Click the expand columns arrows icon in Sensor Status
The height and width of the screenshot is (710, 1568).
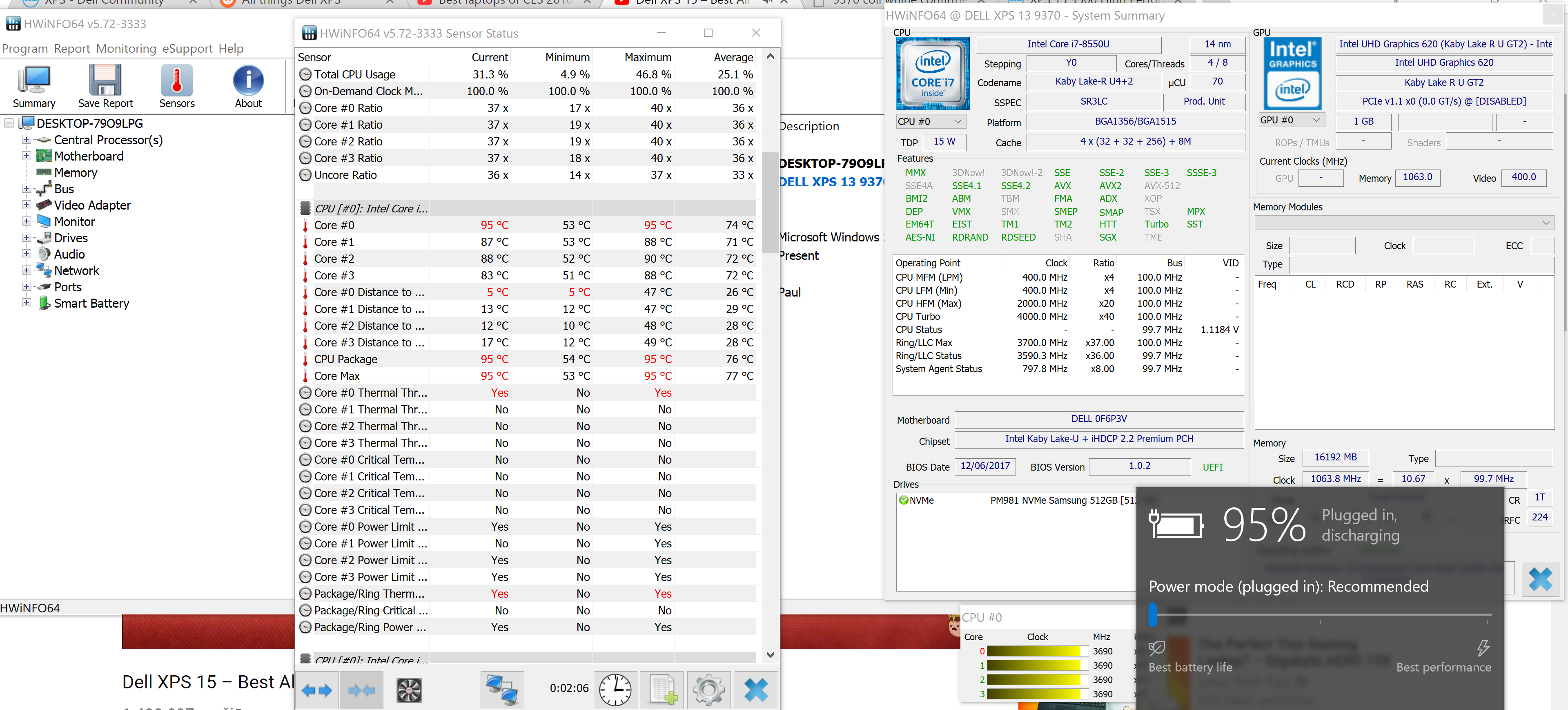pyautogui.click(x=316, y=690)
